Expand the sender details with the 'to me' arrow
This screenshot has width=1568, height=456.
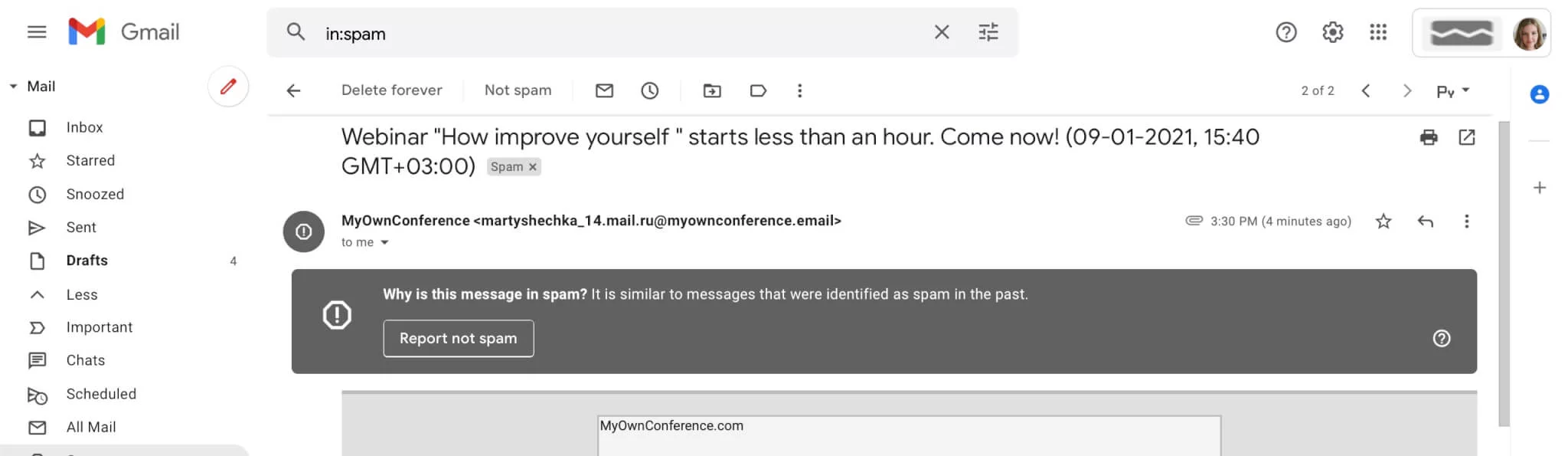click(x=385, y=242)
